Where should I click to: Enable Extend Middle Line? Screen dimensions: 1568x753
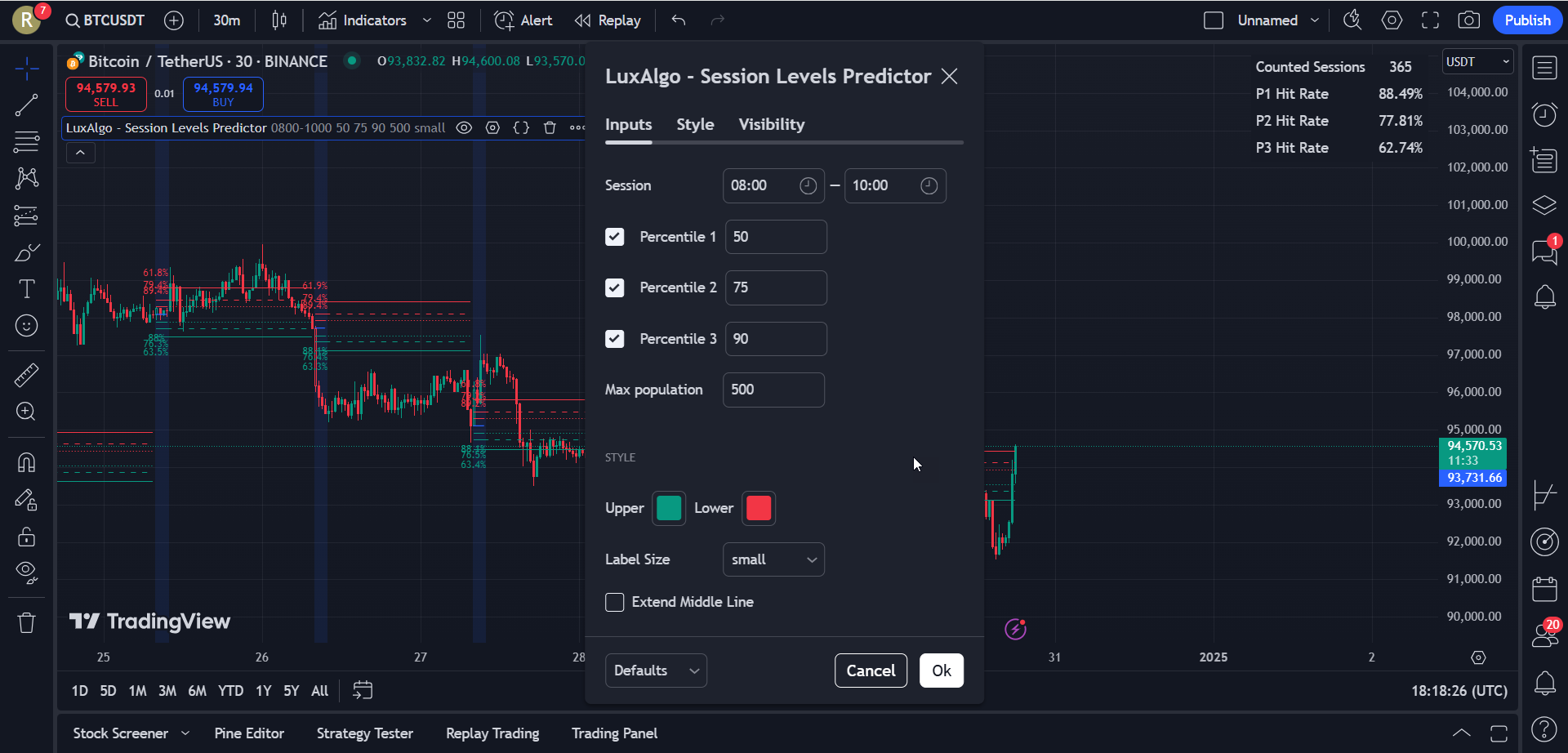coord(615,602)
